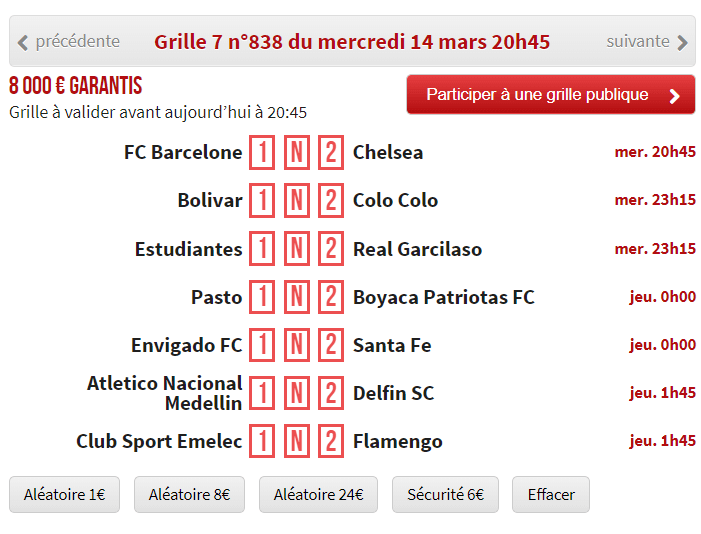Pick 1 for Atletico Nacional Medellin match
This screenshot has height=534, width=701.
coord(262,393)
